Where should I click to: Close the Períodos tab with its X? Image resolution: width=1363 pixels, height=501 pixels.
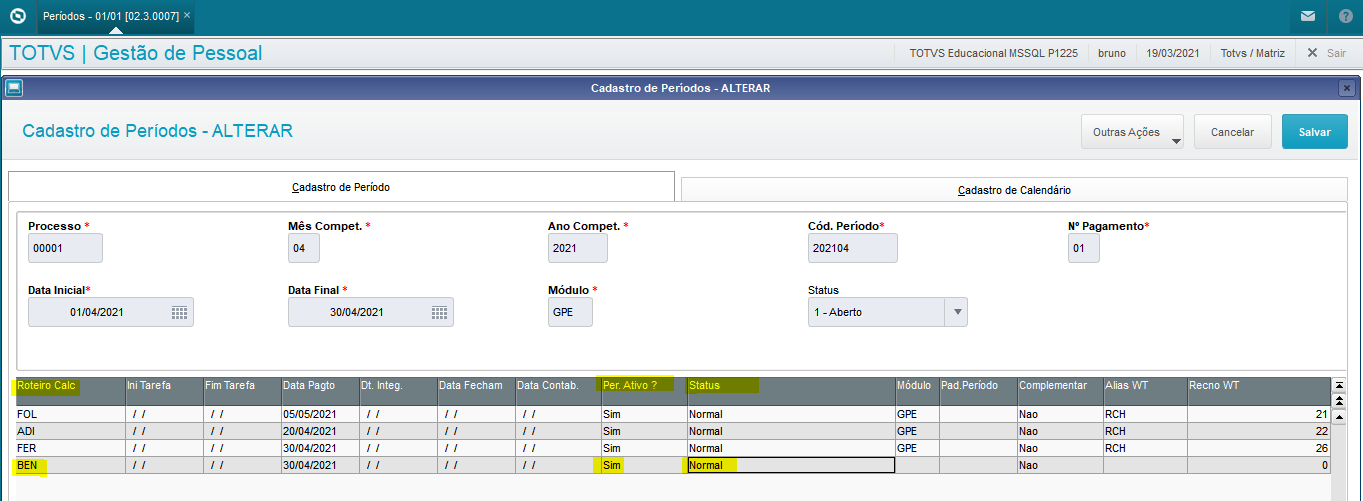187,16
